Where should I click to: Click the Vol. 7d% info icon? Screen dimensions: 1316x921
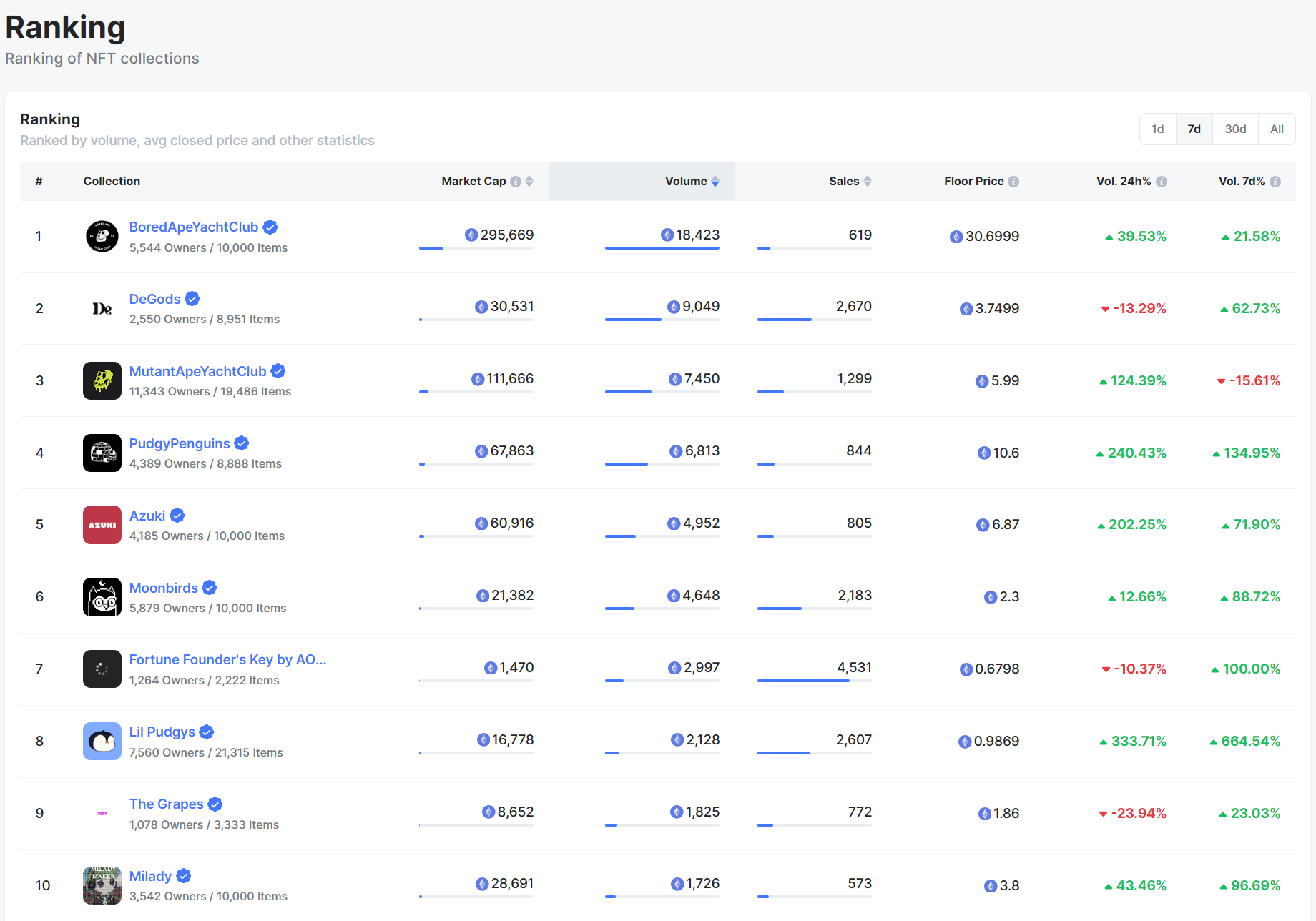(x=1275, y=182)
